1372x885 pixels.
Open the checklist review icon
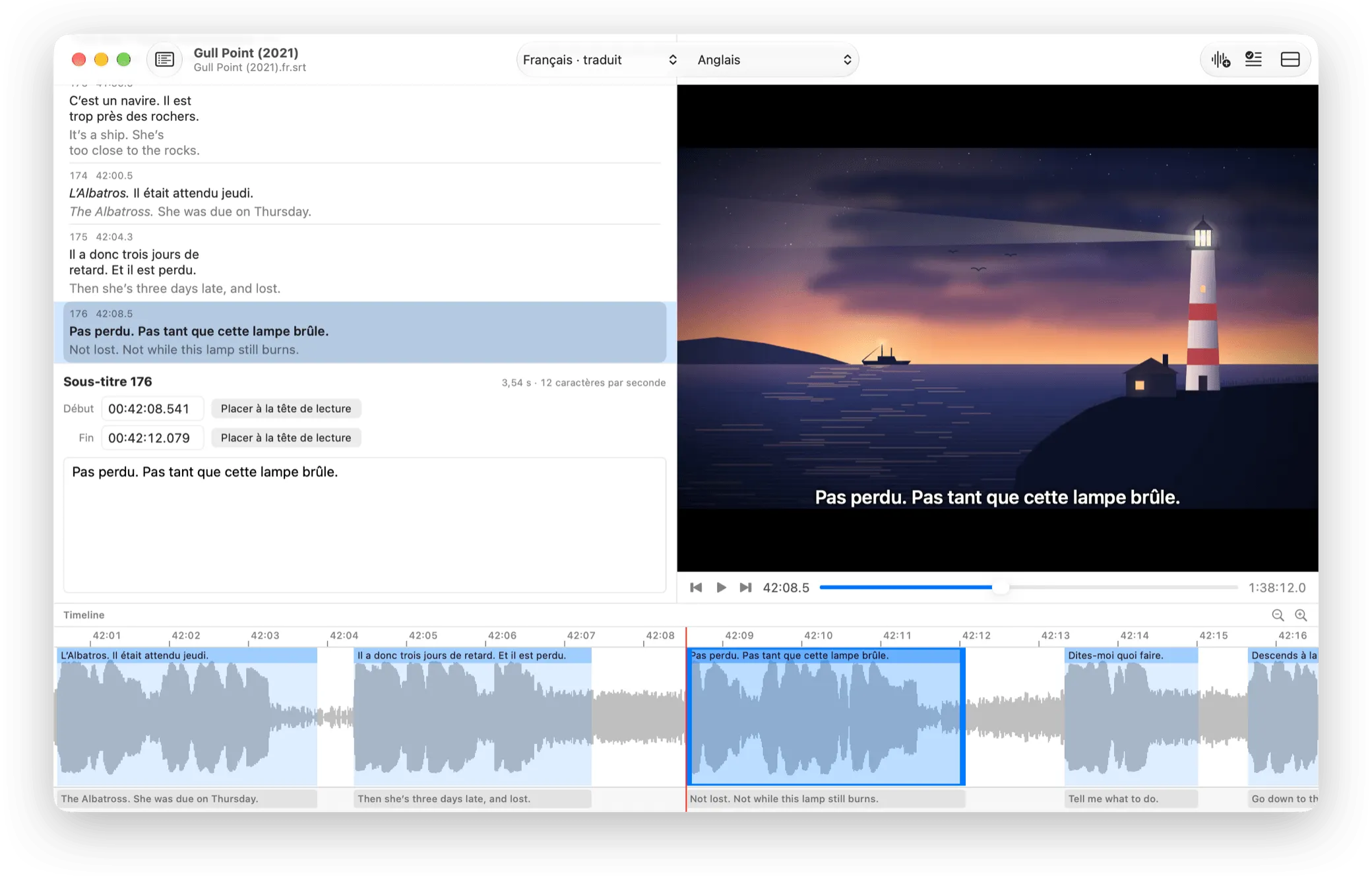(1253, 59)
